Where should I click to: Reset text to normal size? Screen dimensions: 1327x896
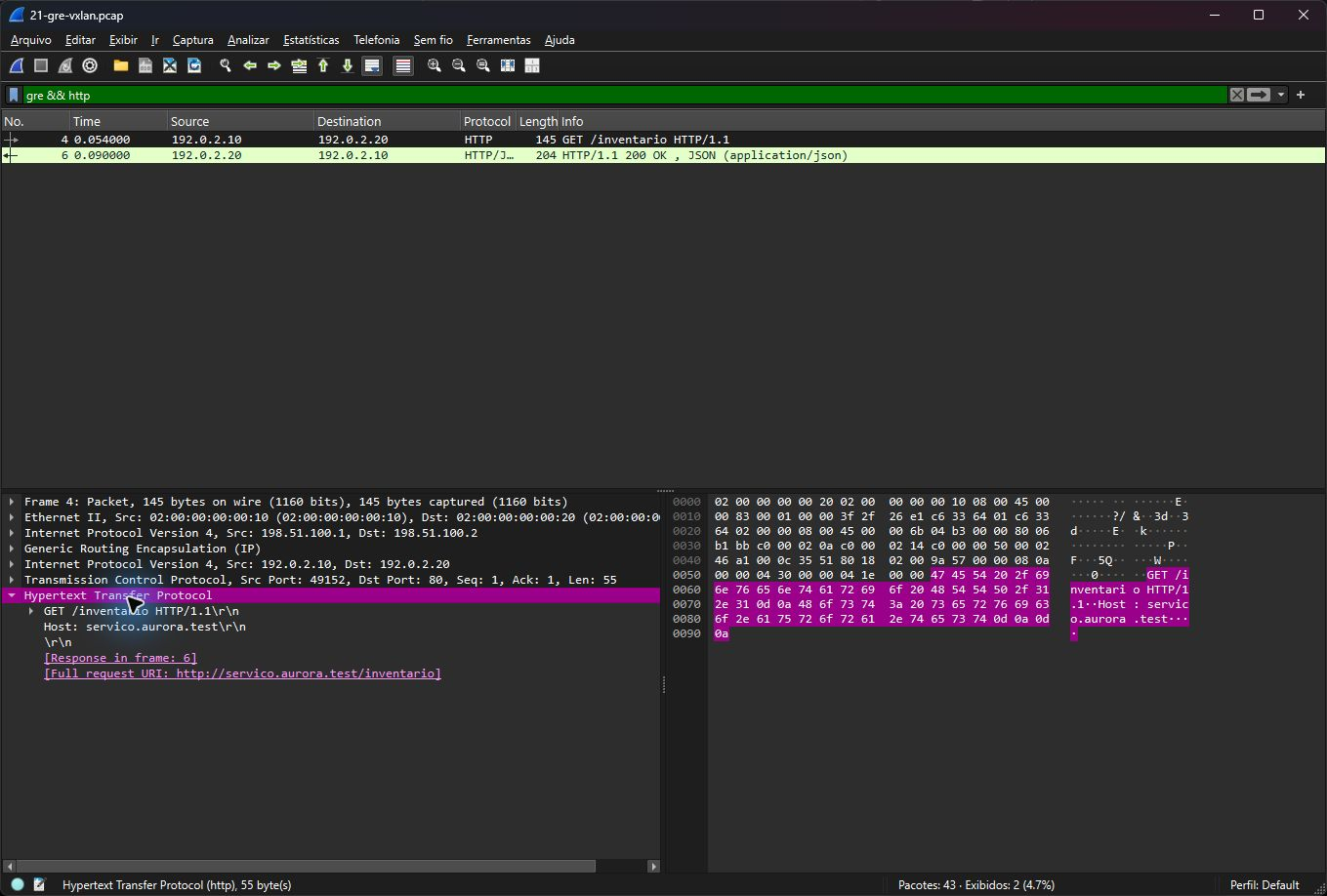(483, 65)
